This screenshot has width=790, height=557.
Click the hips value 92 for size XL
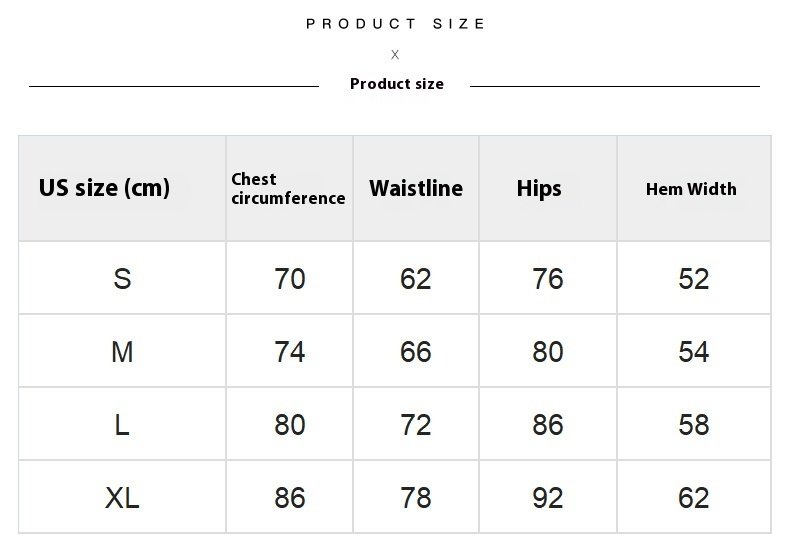click(548, 498)
